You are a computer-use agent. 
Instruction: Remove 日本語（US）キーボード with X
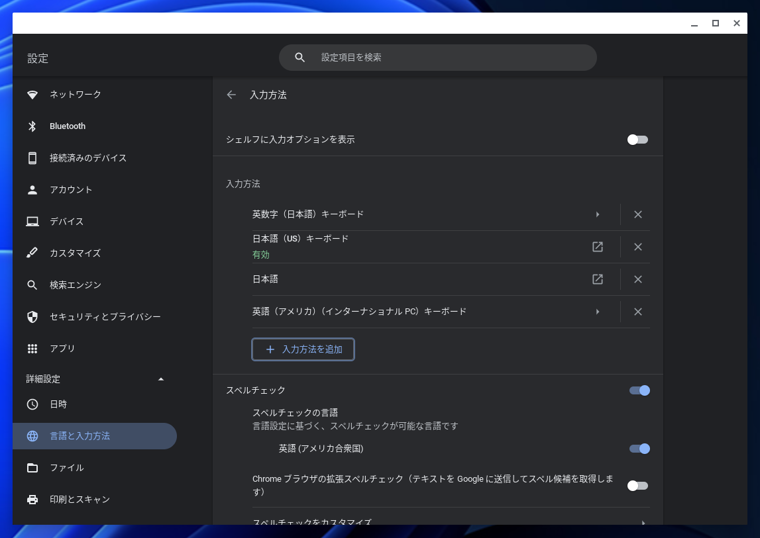click(x=638, y=247)
